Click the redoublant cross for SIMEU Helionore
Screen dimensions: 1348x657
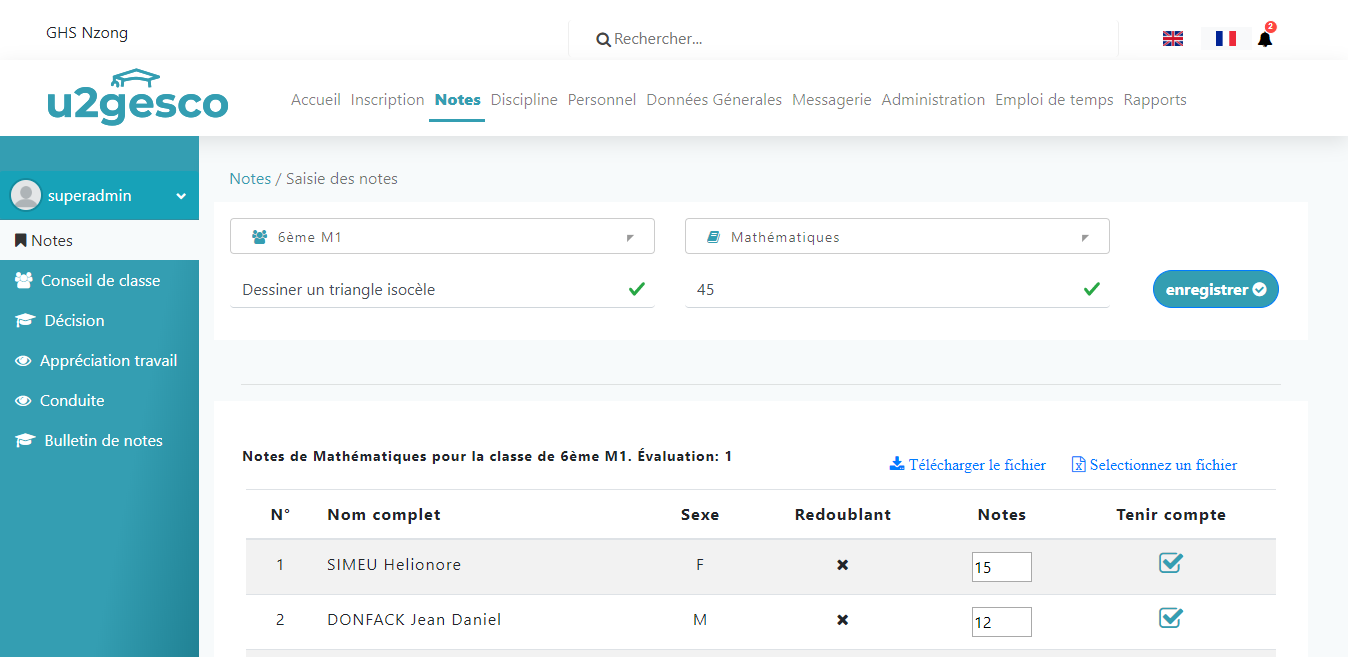pos(843,565)
